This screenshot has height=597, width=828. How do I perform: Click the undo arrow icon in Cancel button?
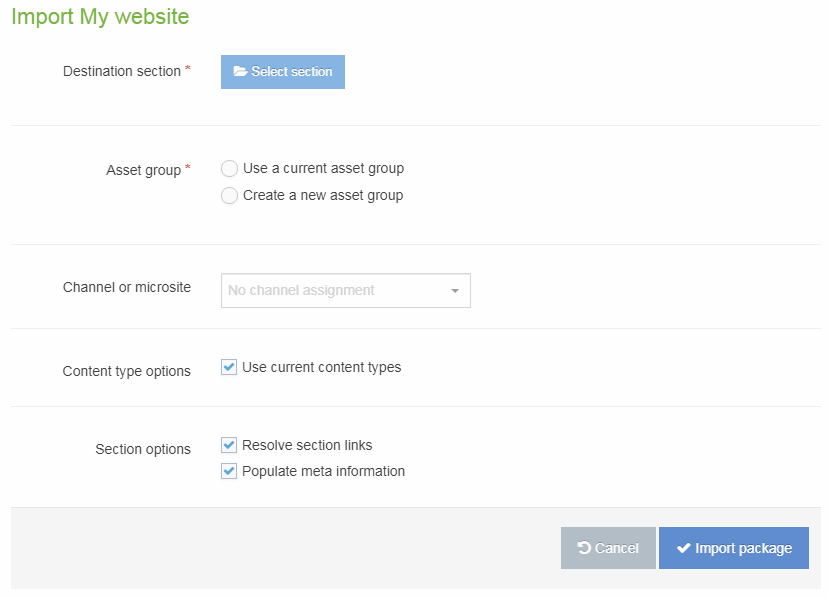point(588,547)
